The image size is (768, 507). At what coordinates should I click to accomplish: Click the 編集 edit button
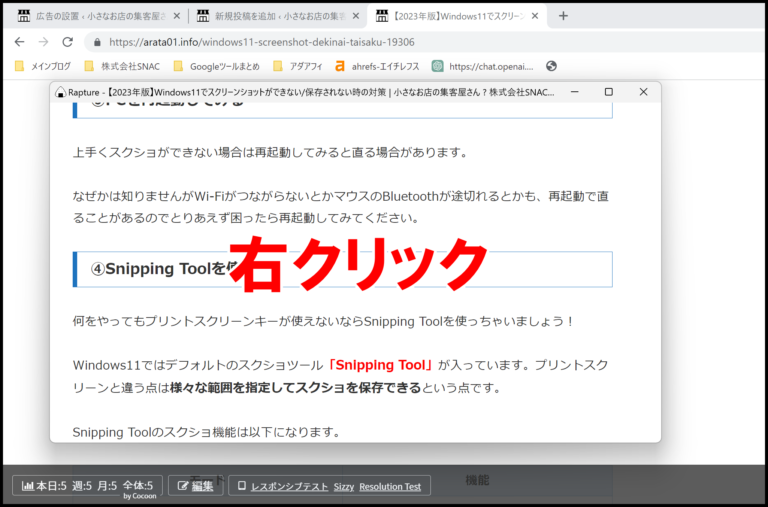(196, 486)
